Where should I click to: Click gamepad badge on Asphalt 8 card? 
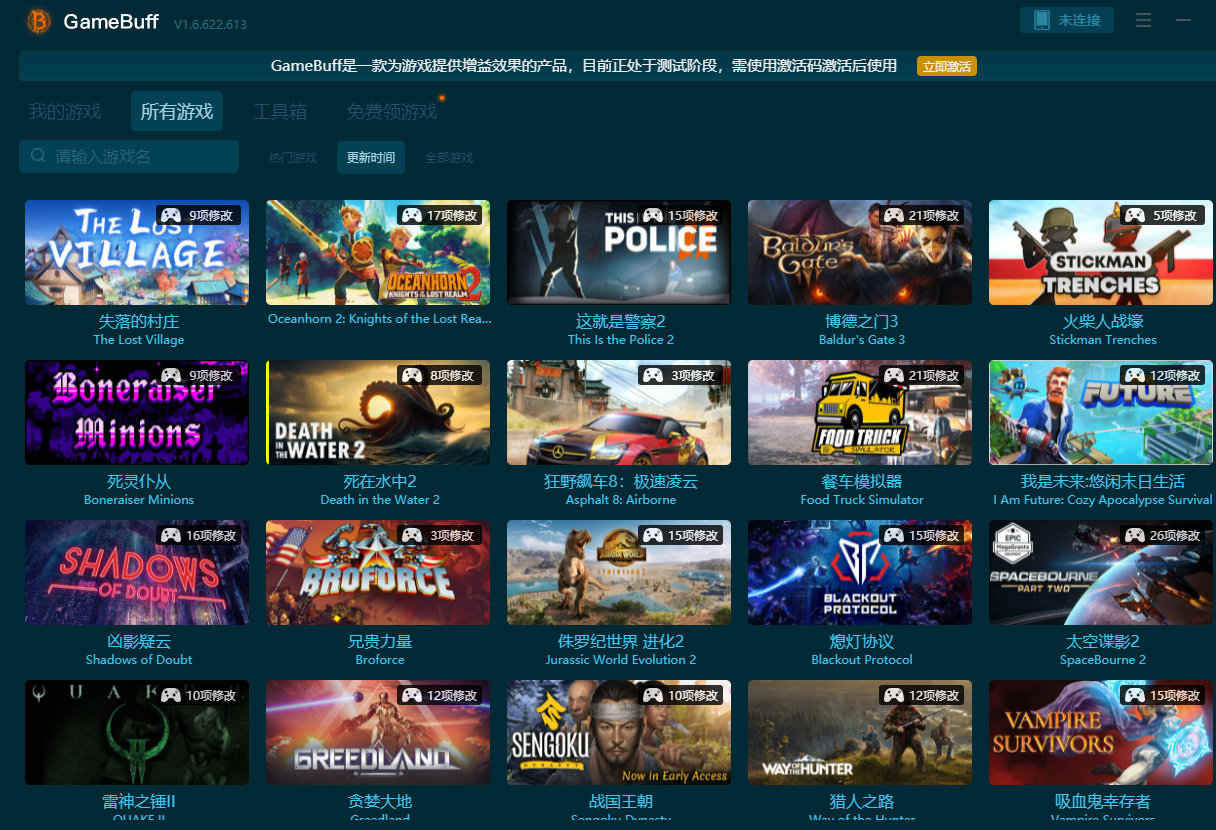click(x=653, y=375)
